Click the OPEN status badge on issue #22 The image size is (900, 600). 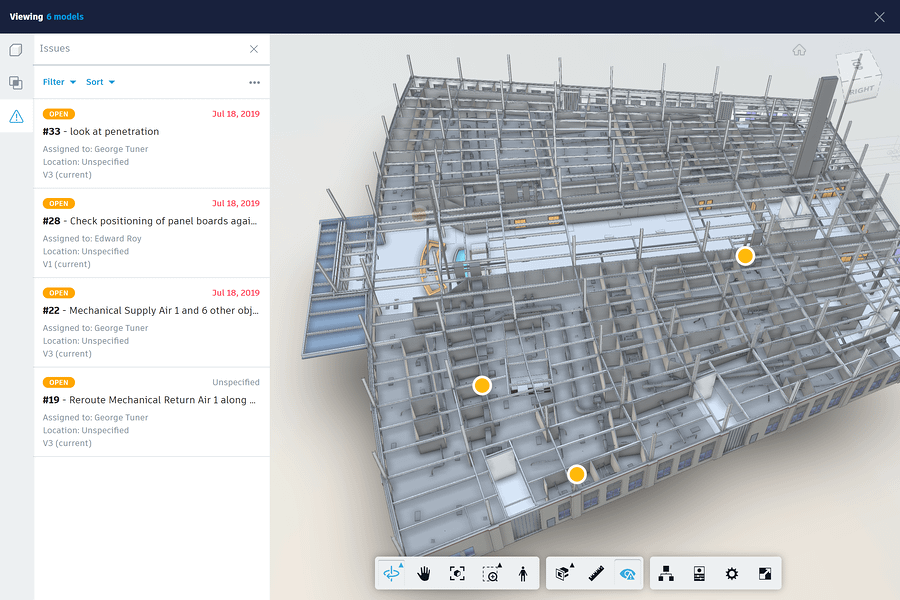click(x=59, y=293)
